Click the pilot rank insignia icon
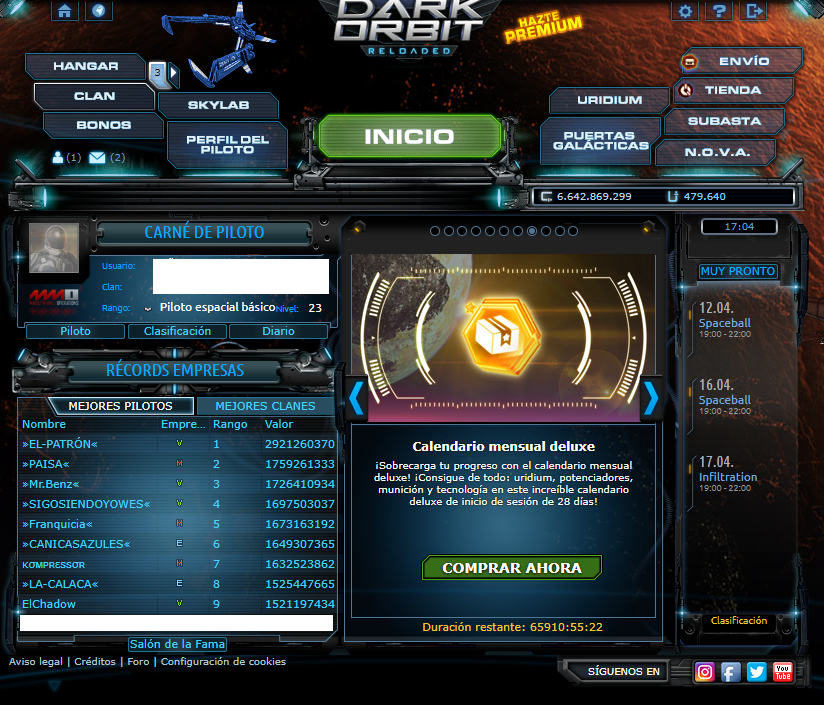The height and width of the screenshot is (705, 824). [x=148, y=309]
